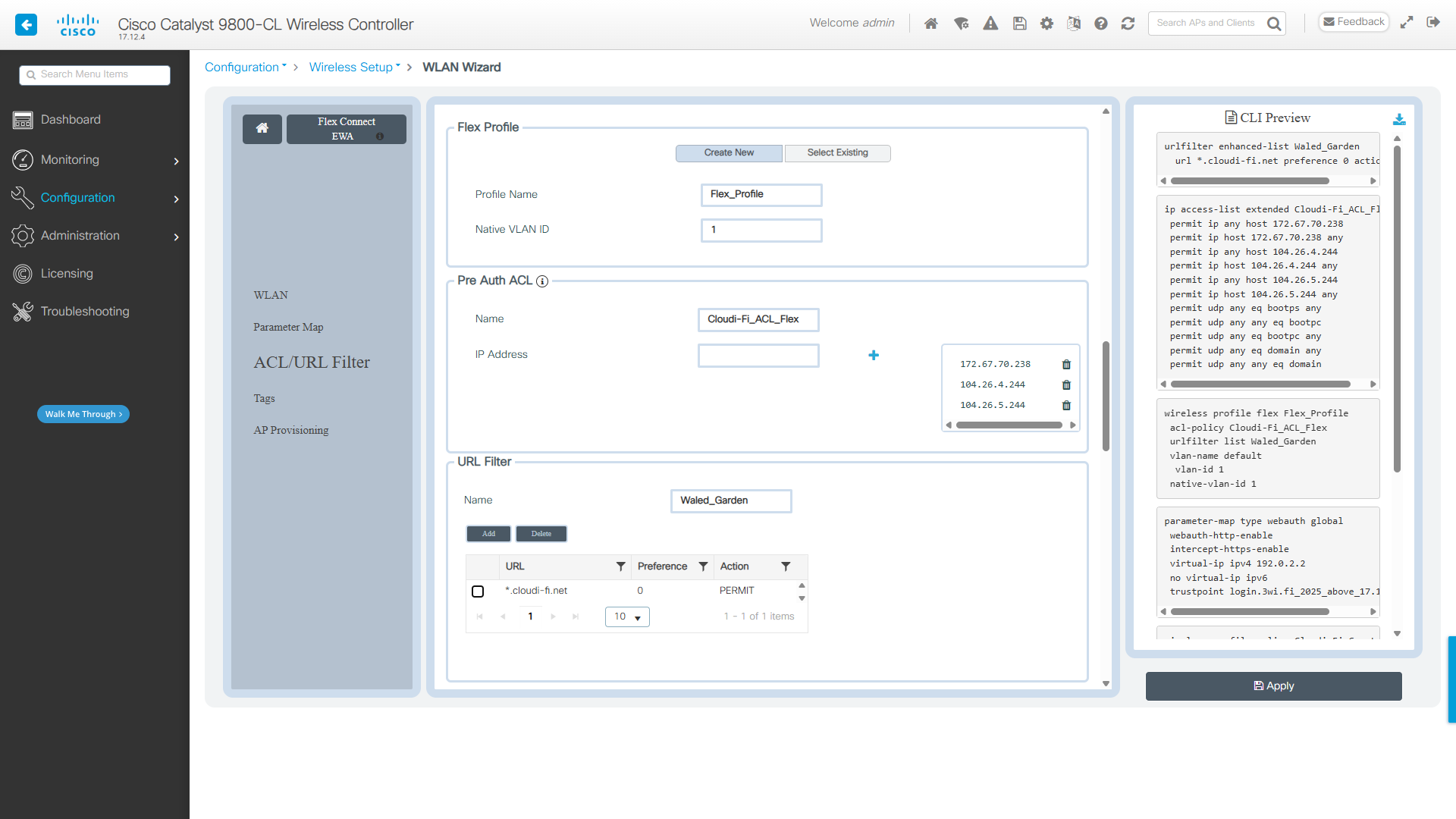Click the save configuration disk icon
Viewport: 1456px width, 819px height.
coord(1020,24)
